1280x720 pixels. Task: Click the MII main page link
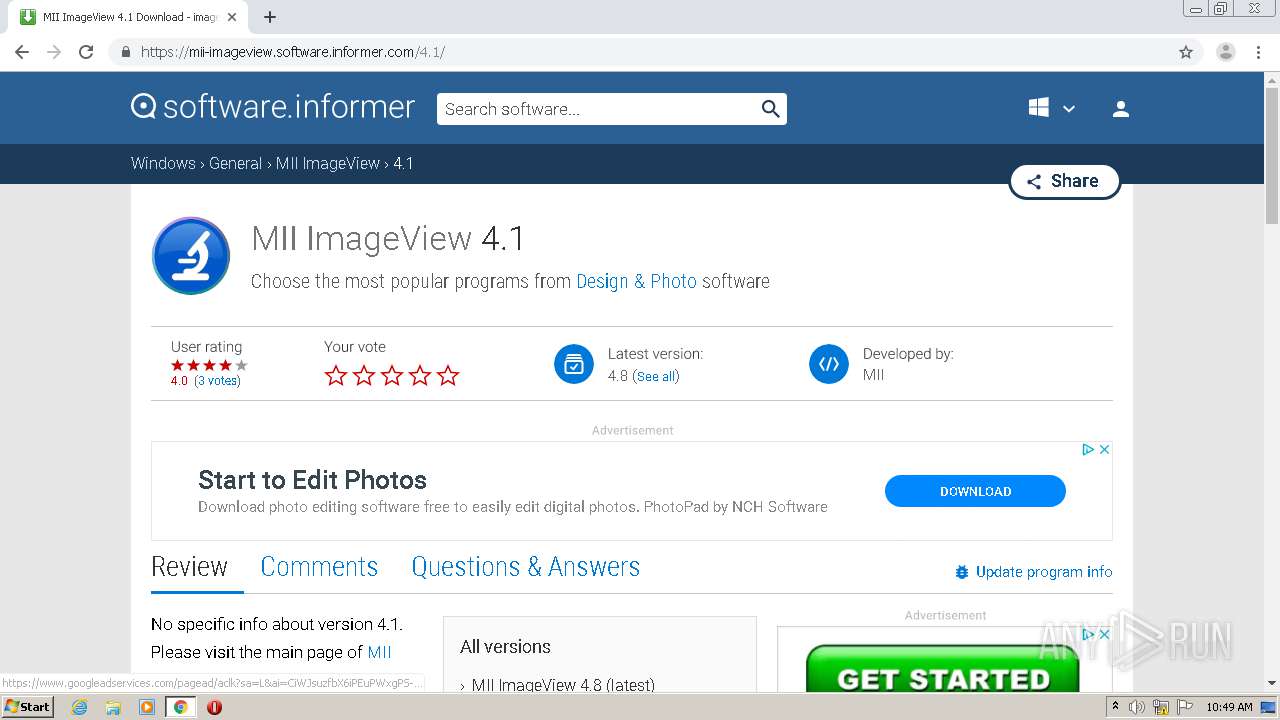pos(379,652)
